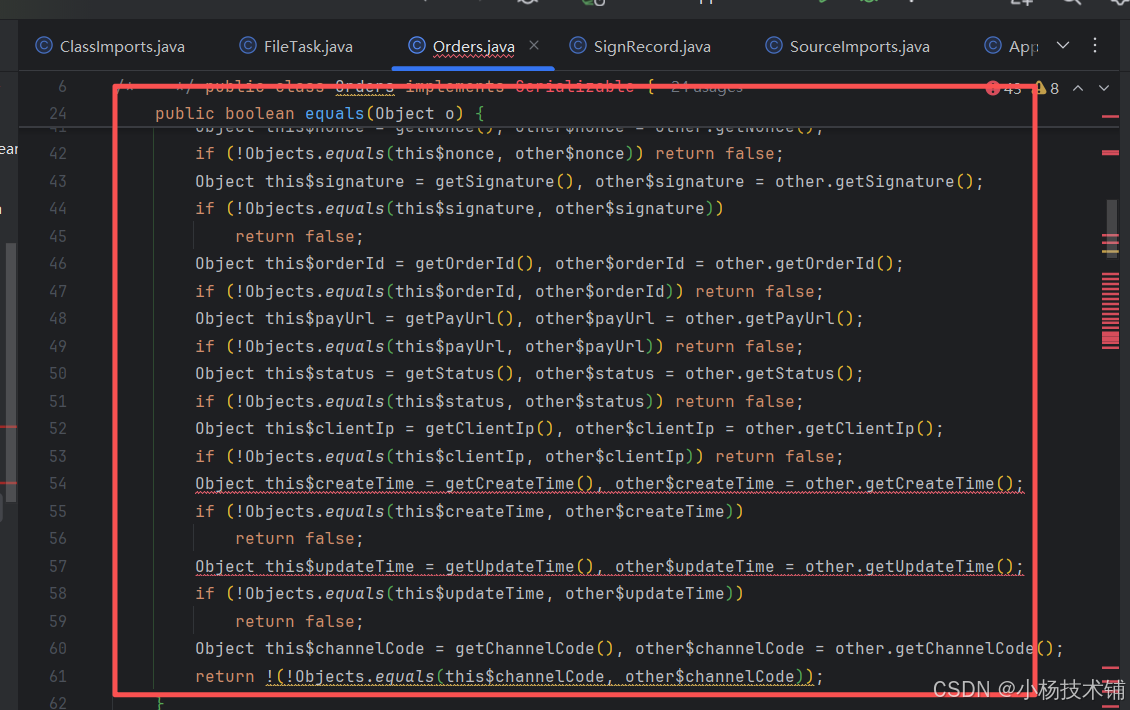This screenshot has width=1130, height=710.
Task: Click 'other.getClientIp()' on line 52
Action: (x=840, y=429)
